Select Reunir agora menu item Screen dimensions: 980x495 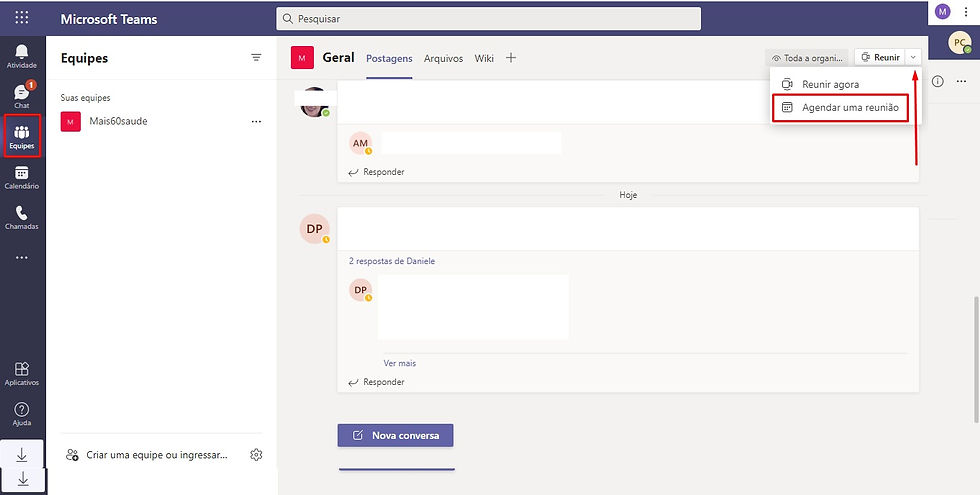coord(846,84)
